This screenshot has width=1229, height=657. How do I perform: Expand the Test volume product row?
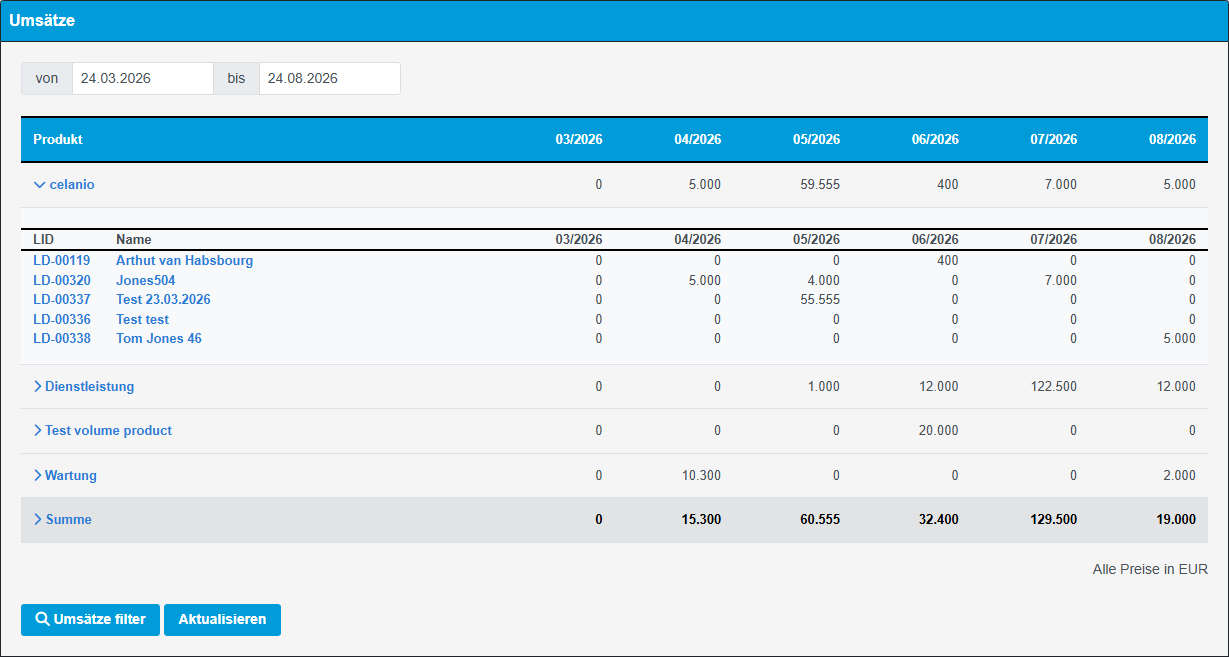pyautogui.click(x=103, y=431)
